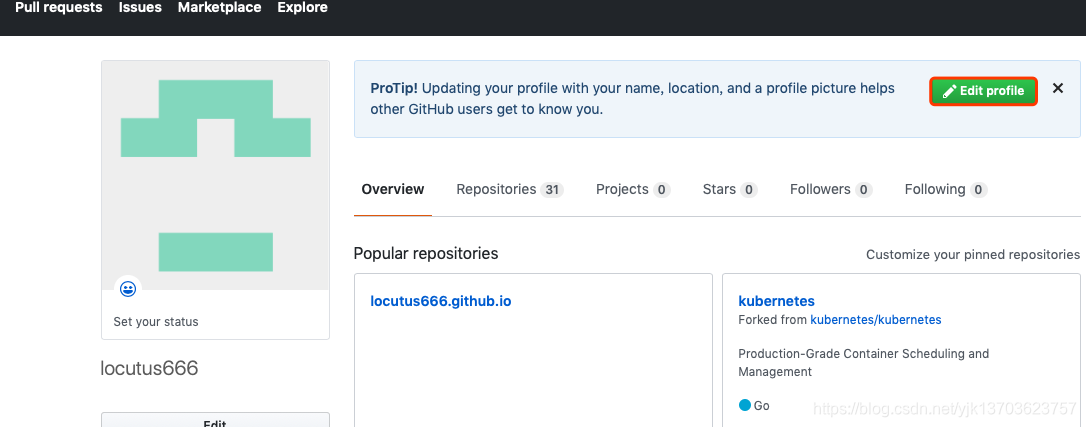Viewport: 1086px width, 427px height.
Task: View the Followers tab
Action: [831, 190]
